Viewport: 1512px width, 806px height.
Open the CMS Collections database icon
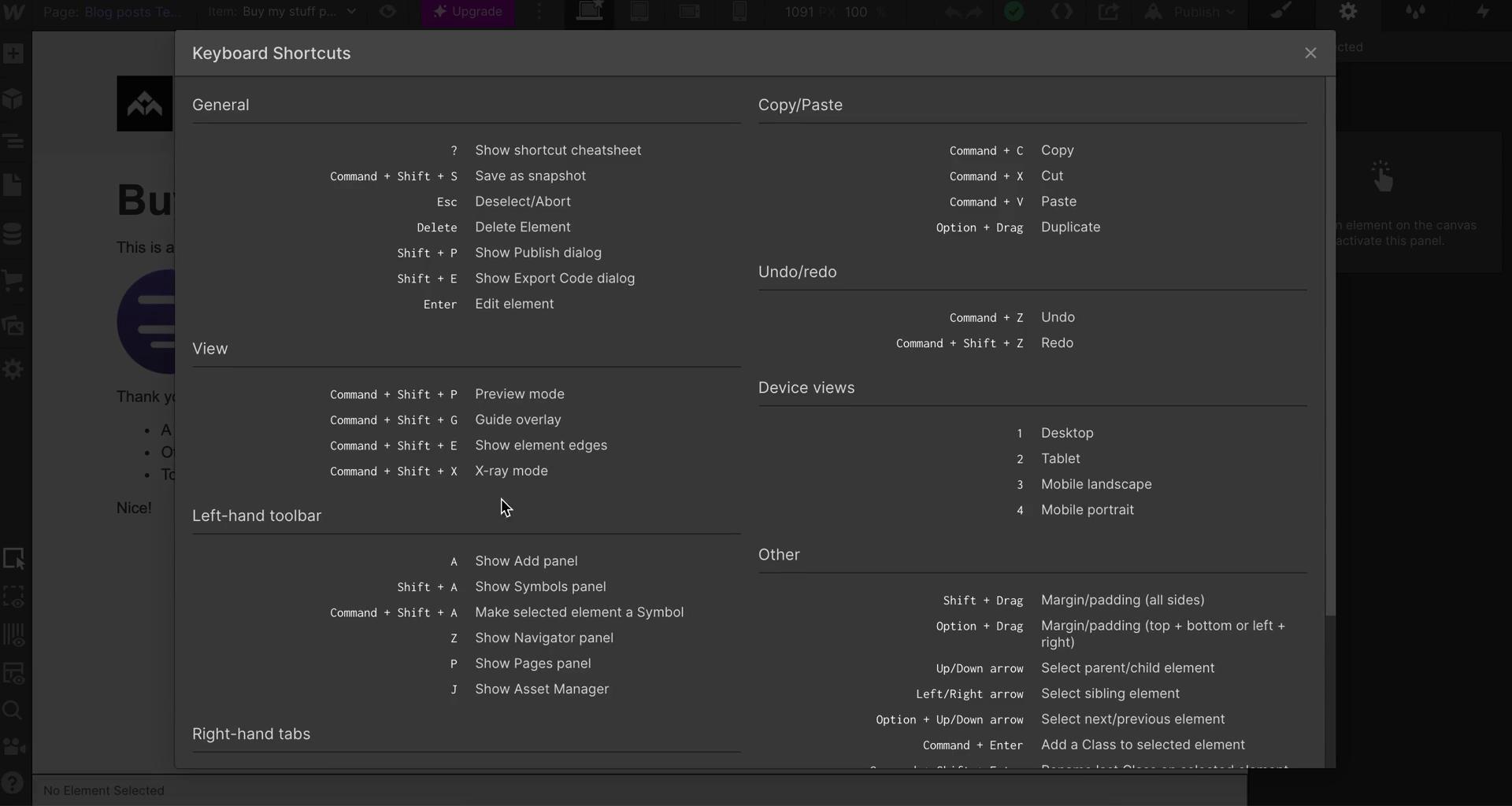tap(13, 233)
